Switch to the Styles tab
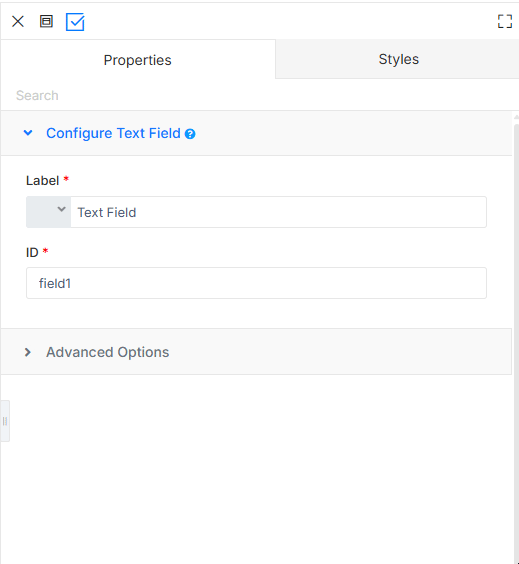 coord(398,59)
